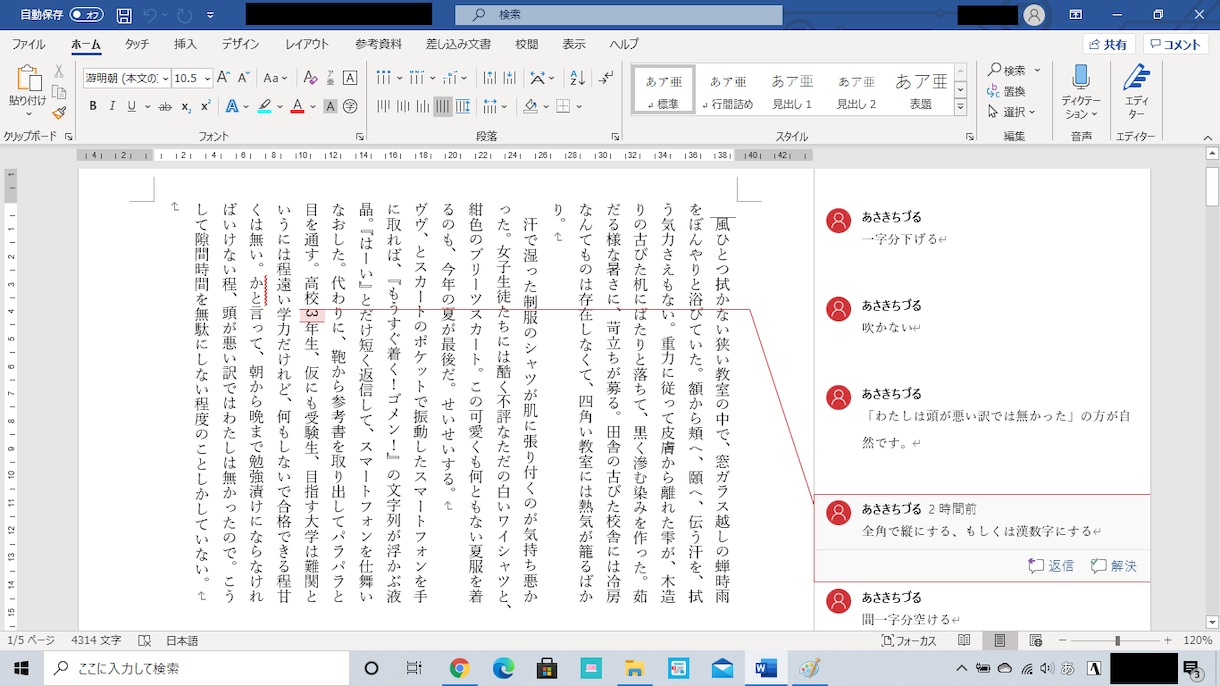Open text effects dropdown arrow

pos(245,106)
